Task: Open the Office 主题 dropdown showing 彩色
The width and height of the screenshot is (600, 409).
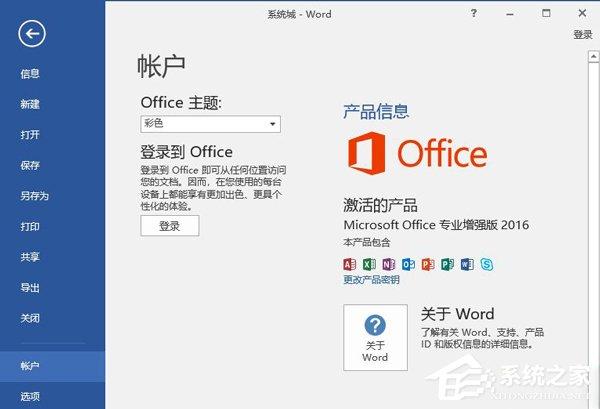Action: tap(210, 124)
